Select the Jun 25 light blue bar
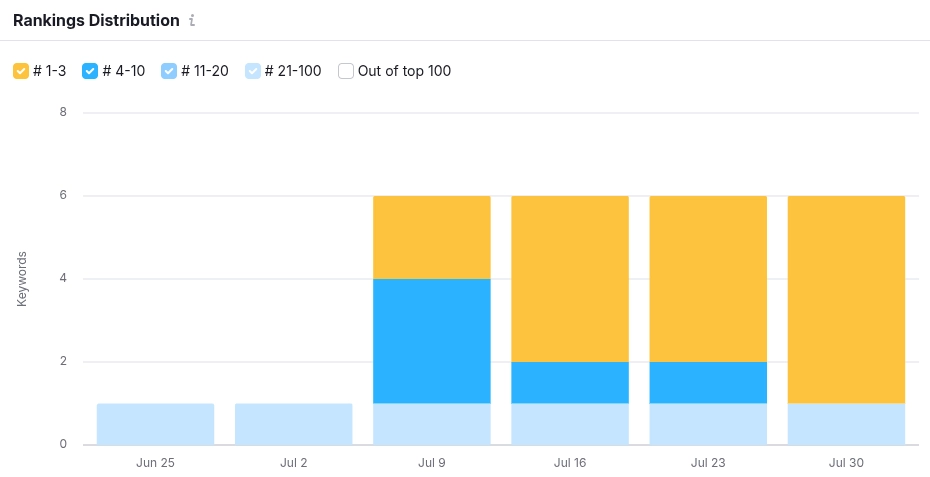The height and width of the screenshot is (477, 930). [x=155, y=424]
